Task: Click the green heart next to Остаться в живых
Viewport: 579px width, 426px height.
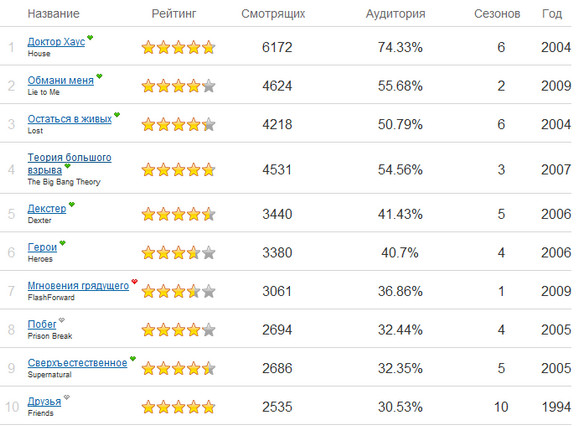Action: (117, 114)
